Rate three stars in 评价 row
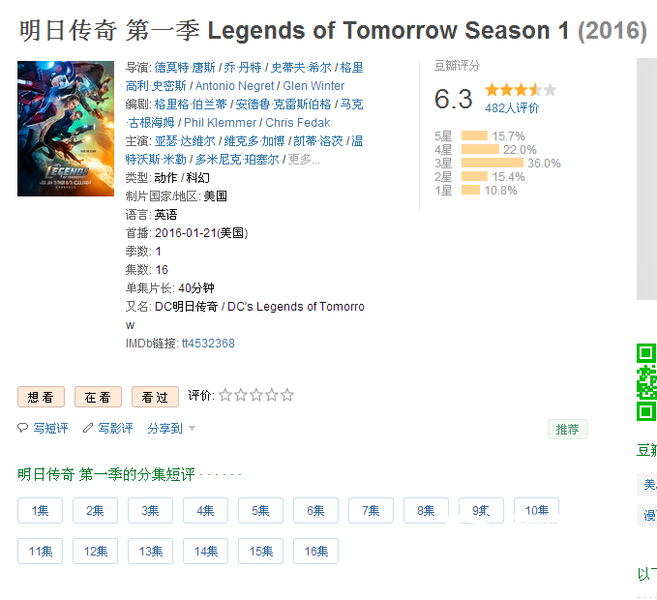This screenshot has width=657, height=600. pyautogui.click(x=256, y=395)
